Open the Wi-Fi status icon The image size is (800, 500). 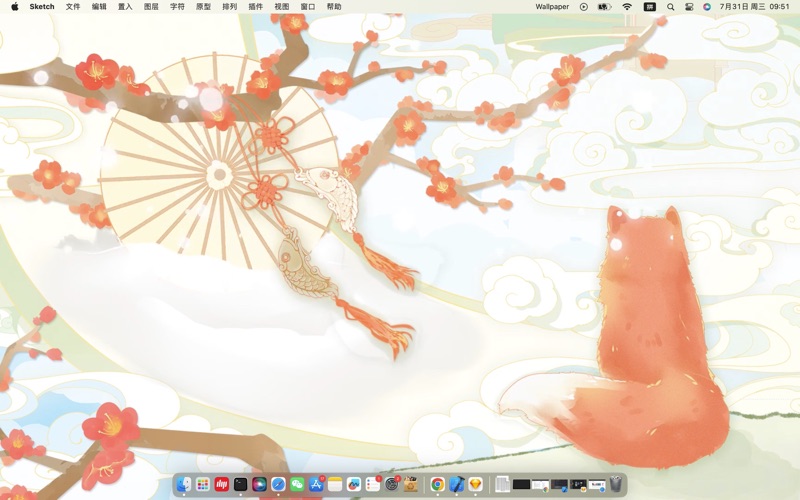click(x=627, y=6)
